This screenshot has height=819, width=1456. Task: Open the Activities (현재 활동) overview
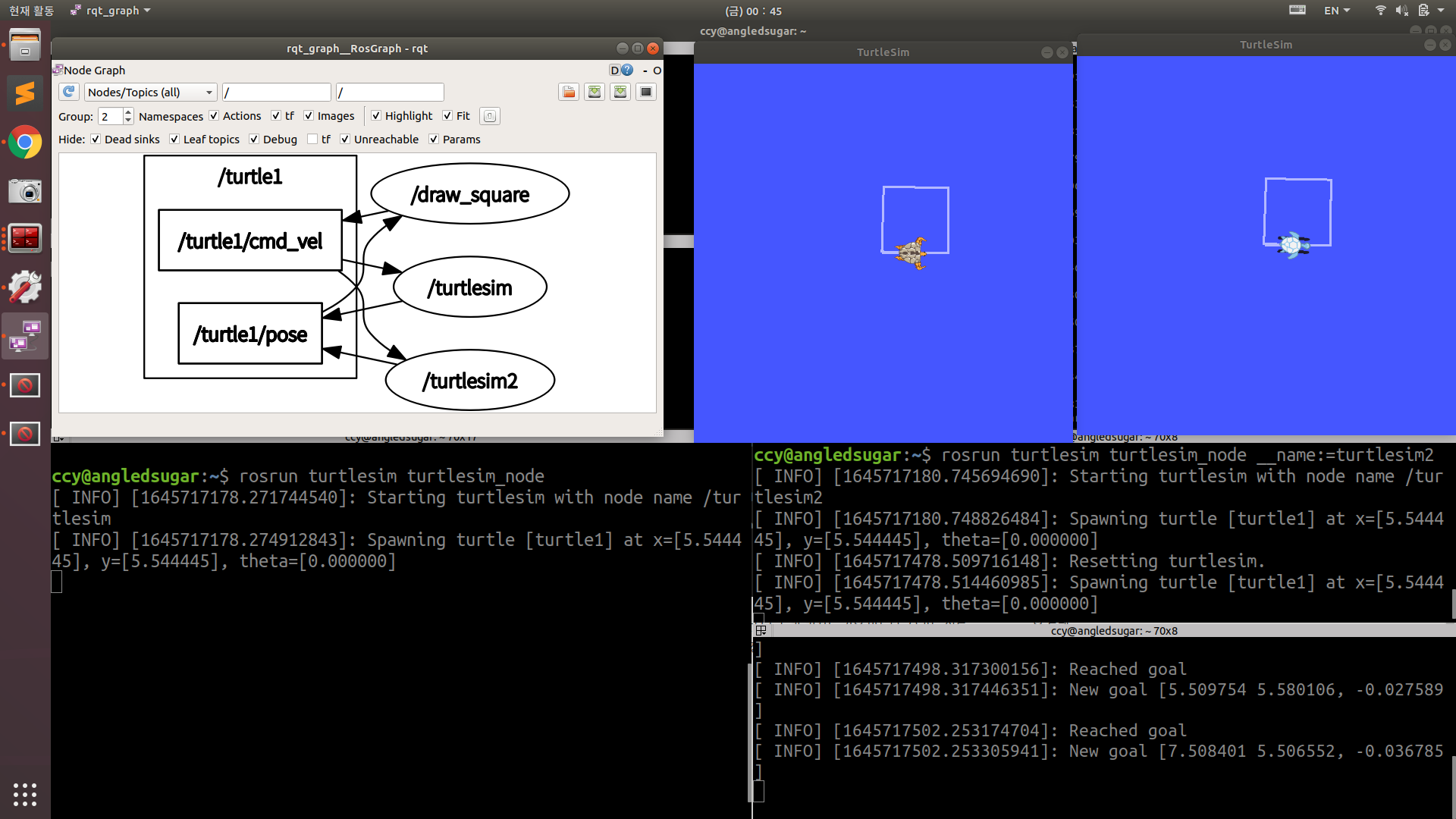pyautogui.click(x=31, y=11)
